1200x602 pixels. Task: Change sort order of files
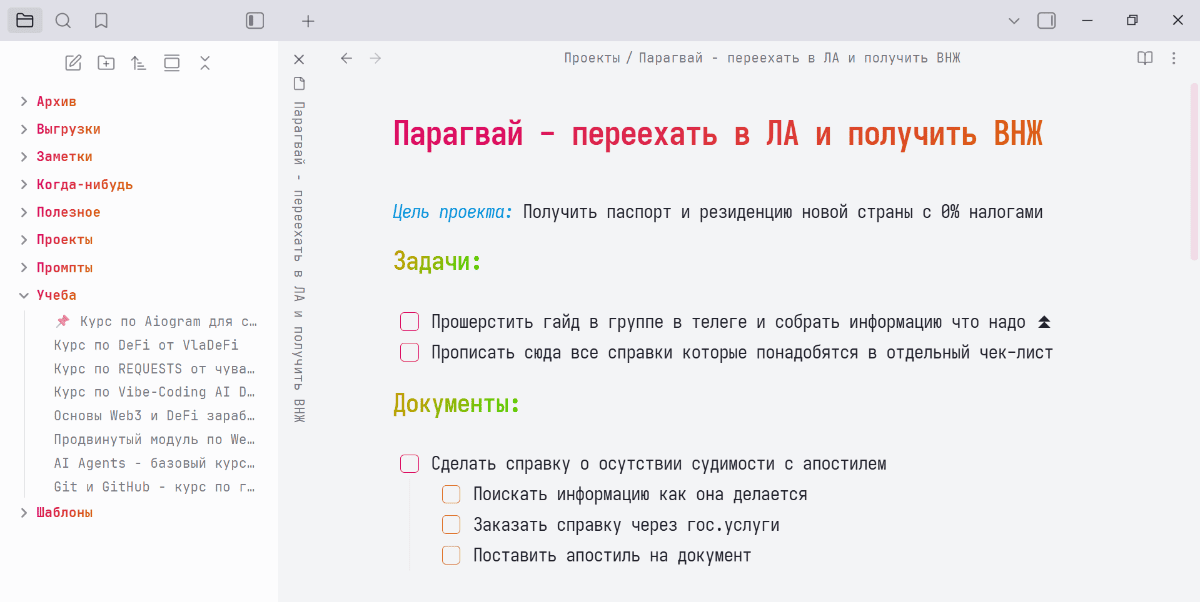(139, 63)
